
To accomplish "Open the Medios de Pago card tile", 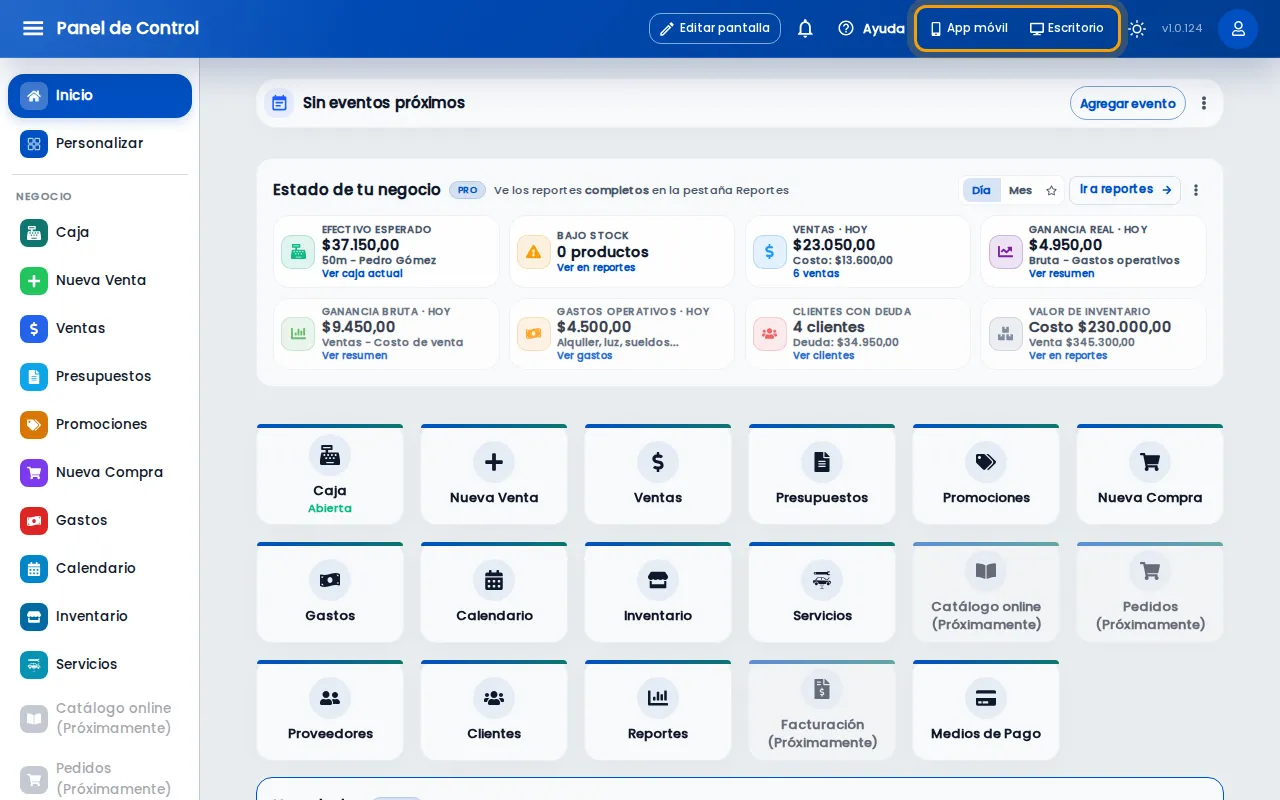I will pyautogui.click(x=986, y=710).
